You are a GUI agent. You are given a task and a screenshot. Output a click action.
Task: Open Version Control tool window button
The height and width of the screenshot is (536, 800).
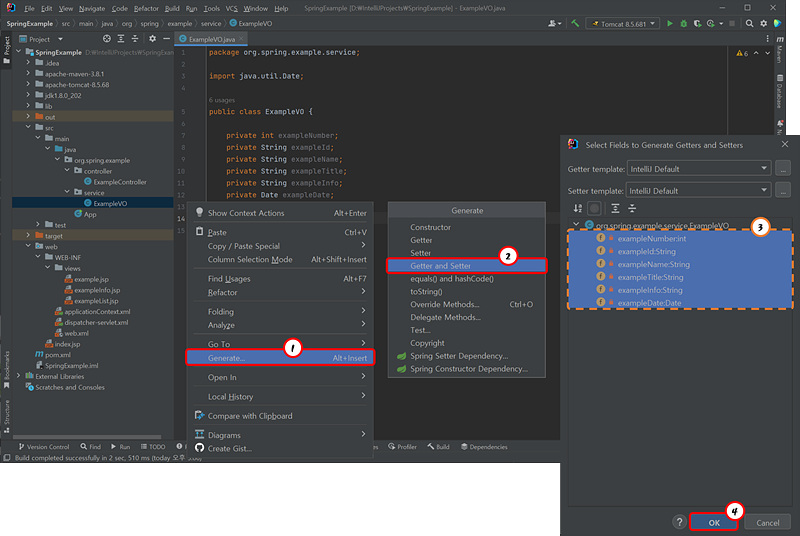[44, 447]
